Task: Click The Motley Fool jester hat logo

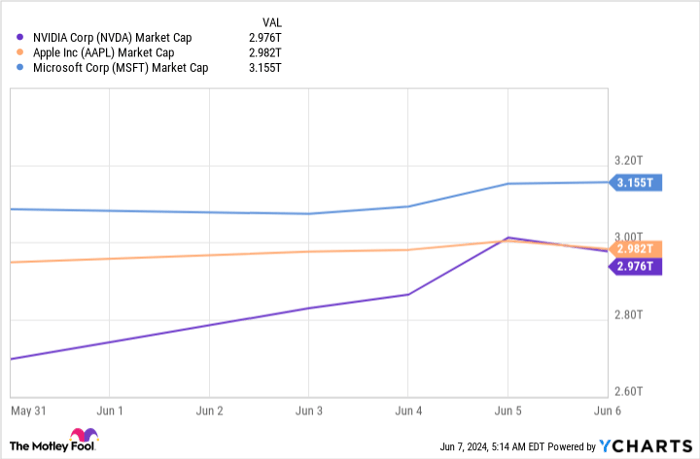Action: tap(84, 435)
